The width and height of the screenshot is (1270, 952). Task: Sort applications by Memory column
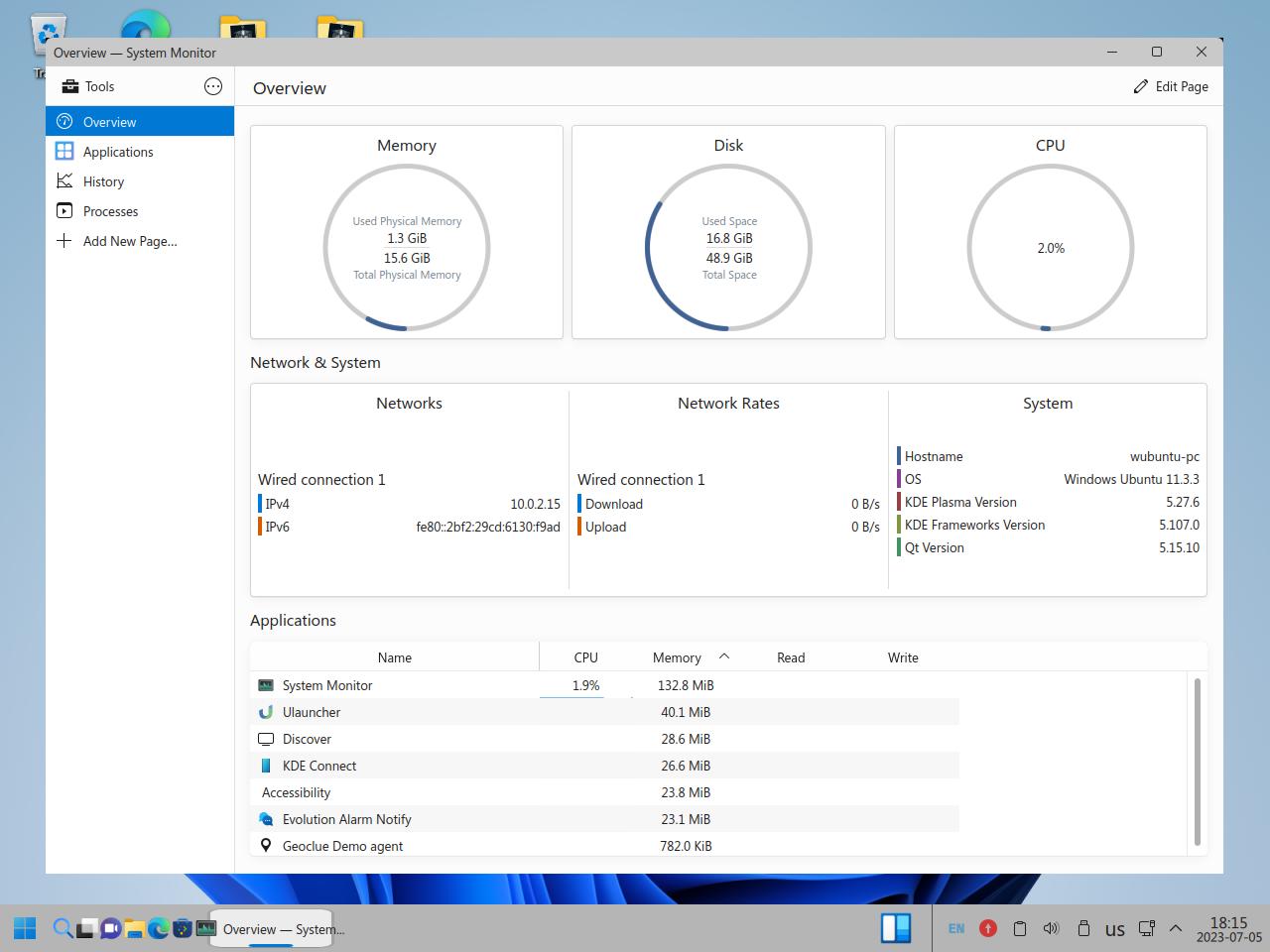(x=677, y=657)
